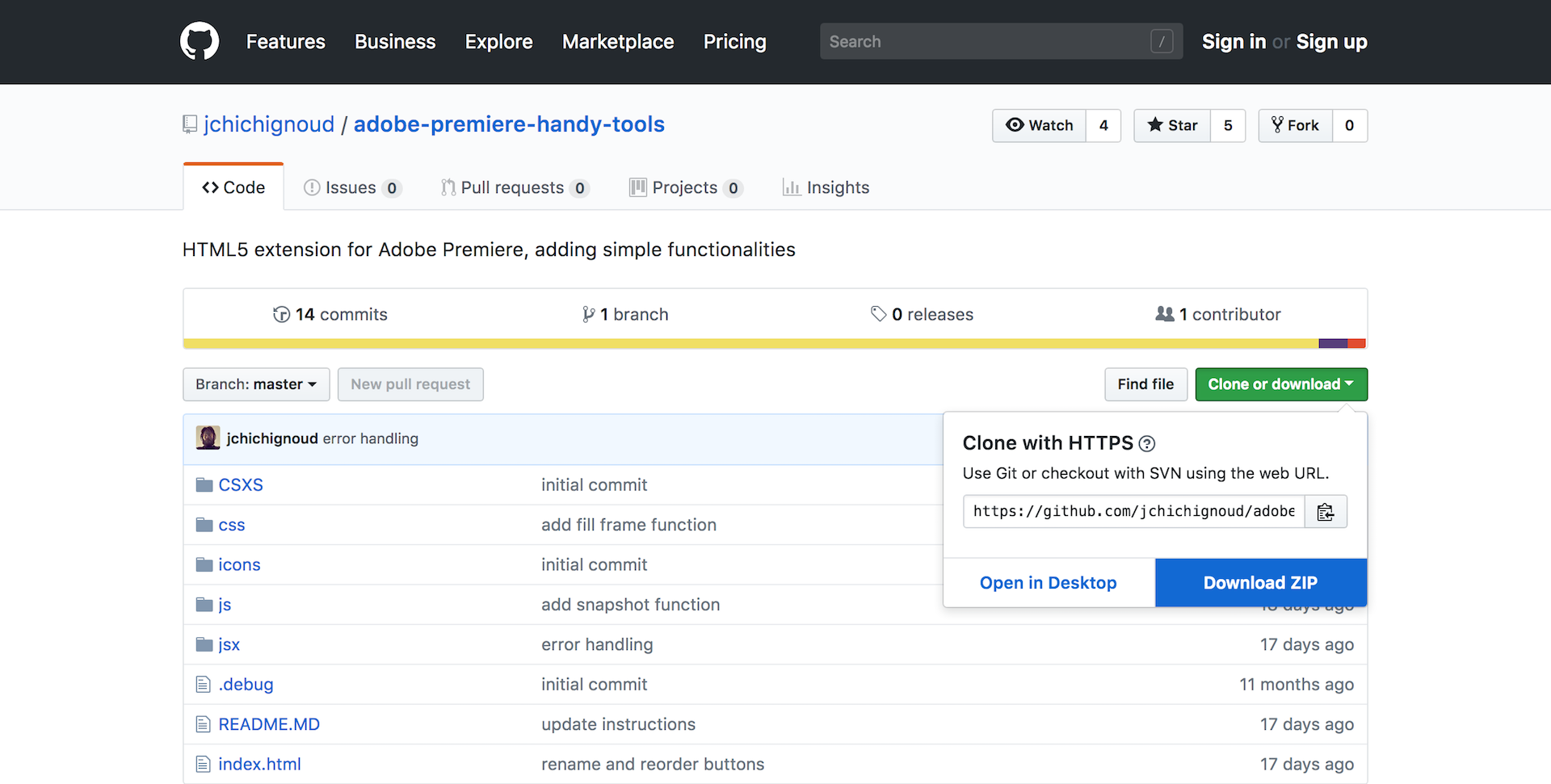This screenshot has width=1551, height=784.
Task: Click the branch icon next to 1 branch
Action: (588, 314)
